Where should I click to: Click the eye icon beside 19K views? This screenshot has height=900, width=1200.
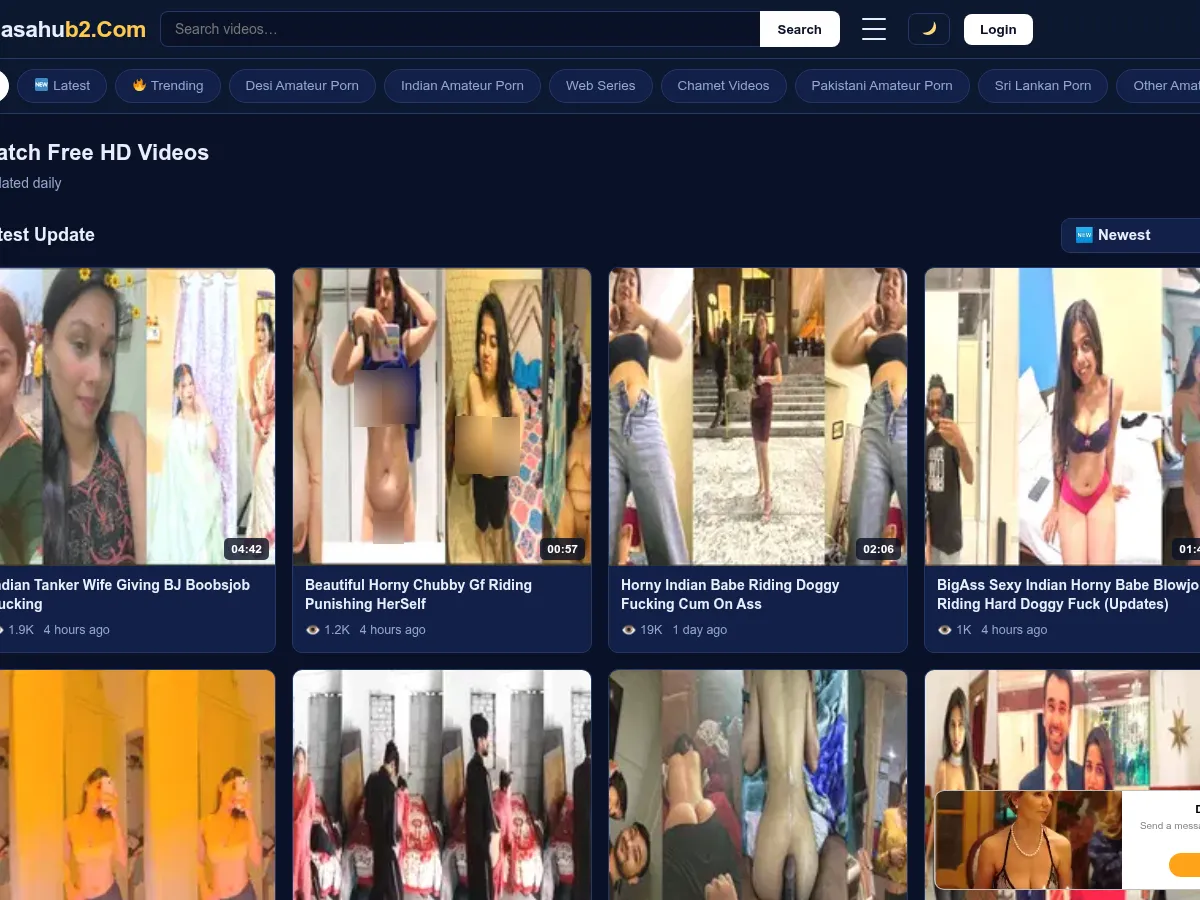[x=629, y=630]
